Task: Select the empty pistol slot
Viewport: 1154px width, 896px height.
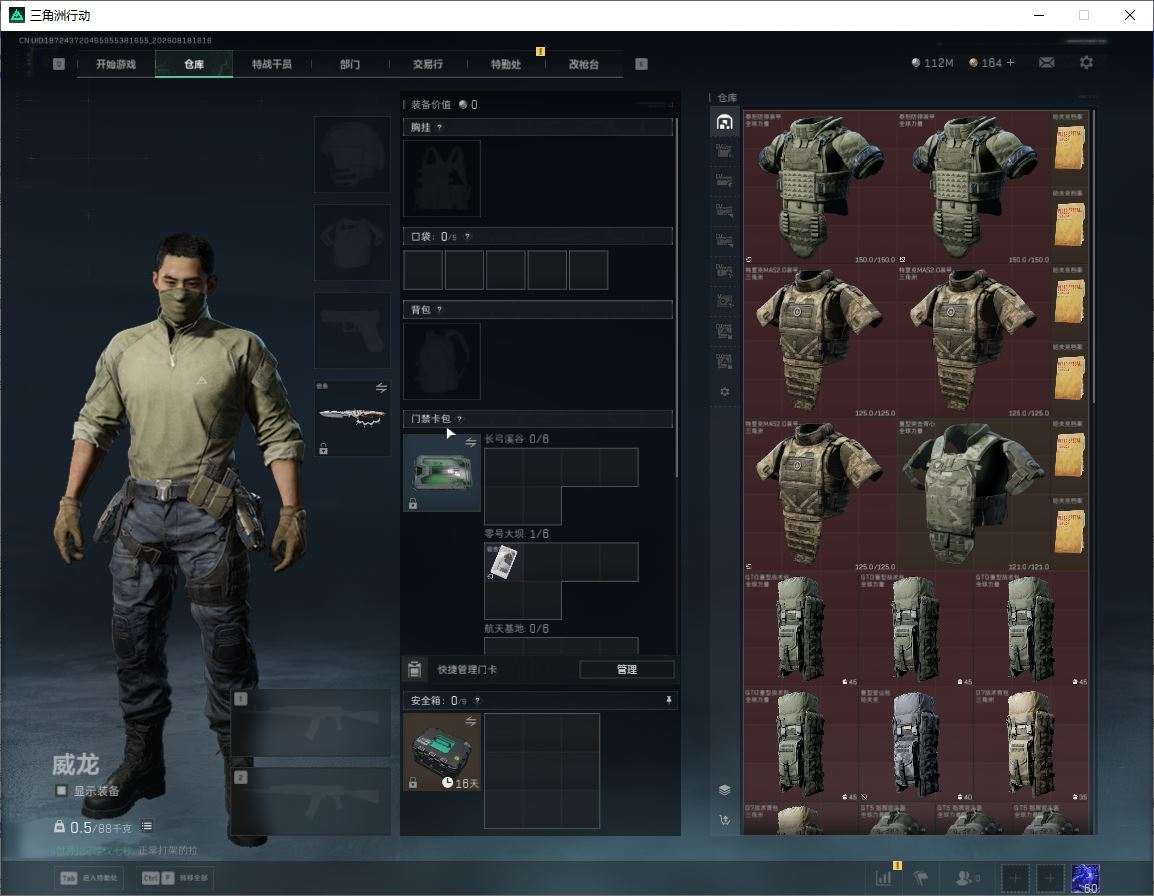Action: 353,331
